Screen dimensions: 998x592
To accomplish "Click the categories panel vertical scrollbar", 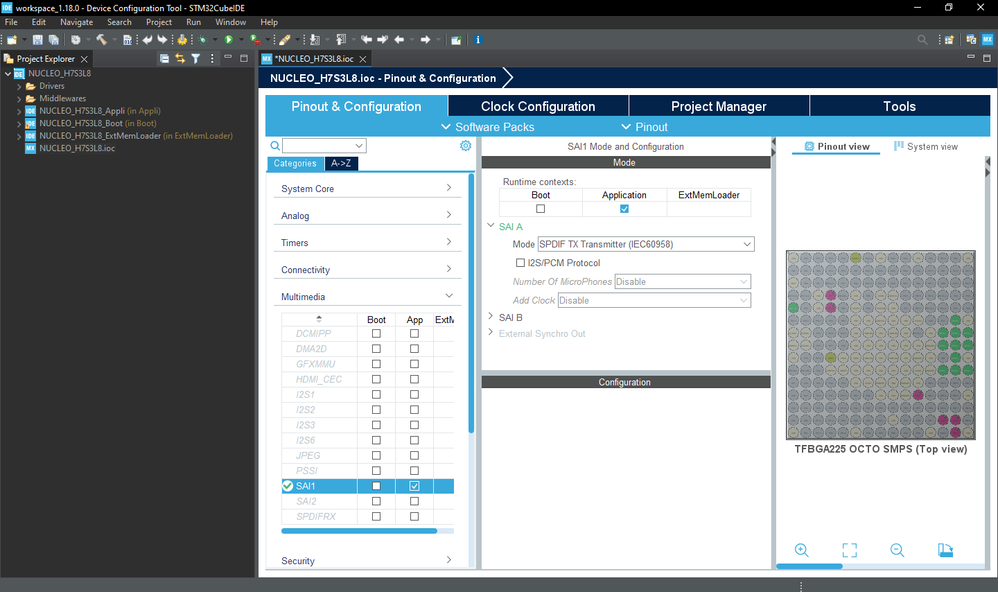I will tap(472, 303).
